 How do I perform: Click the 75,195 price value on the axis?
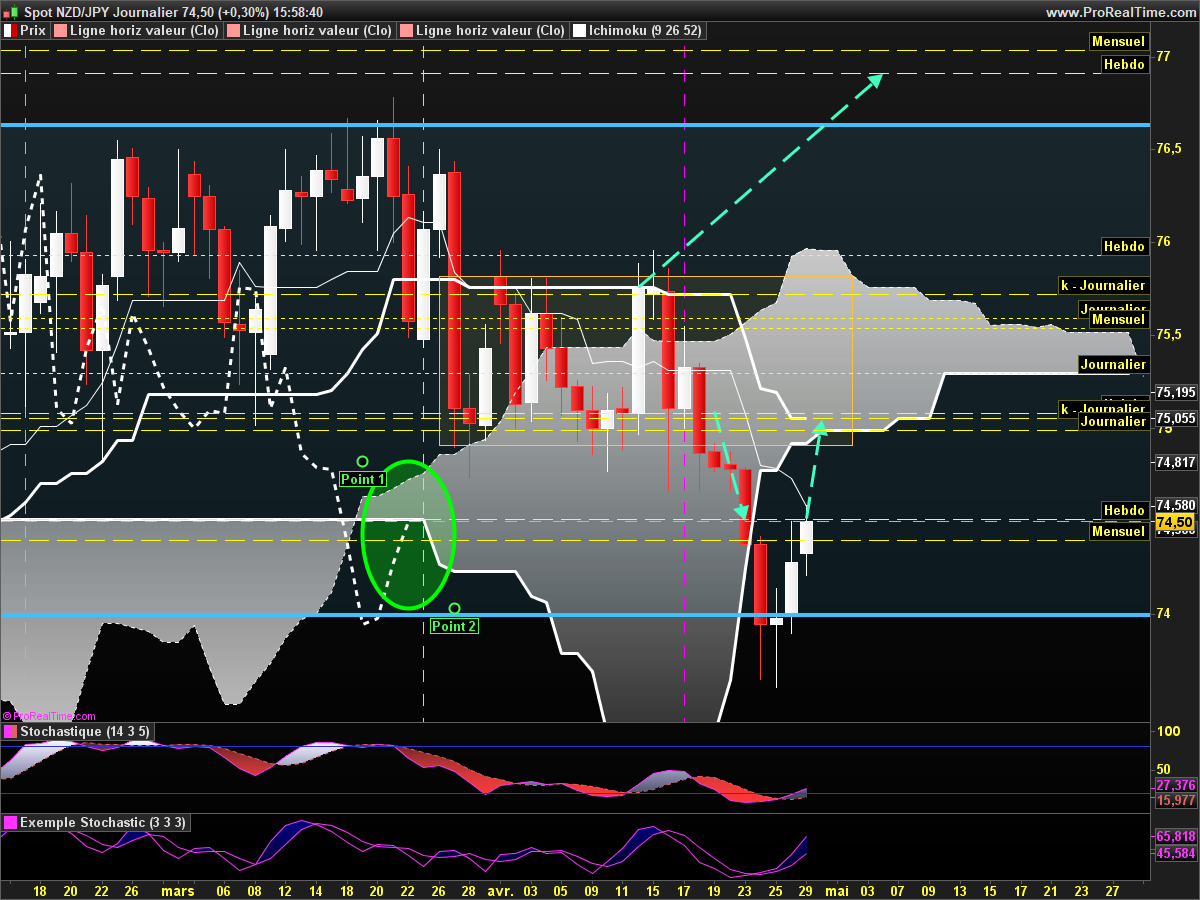click(1175, 391)
